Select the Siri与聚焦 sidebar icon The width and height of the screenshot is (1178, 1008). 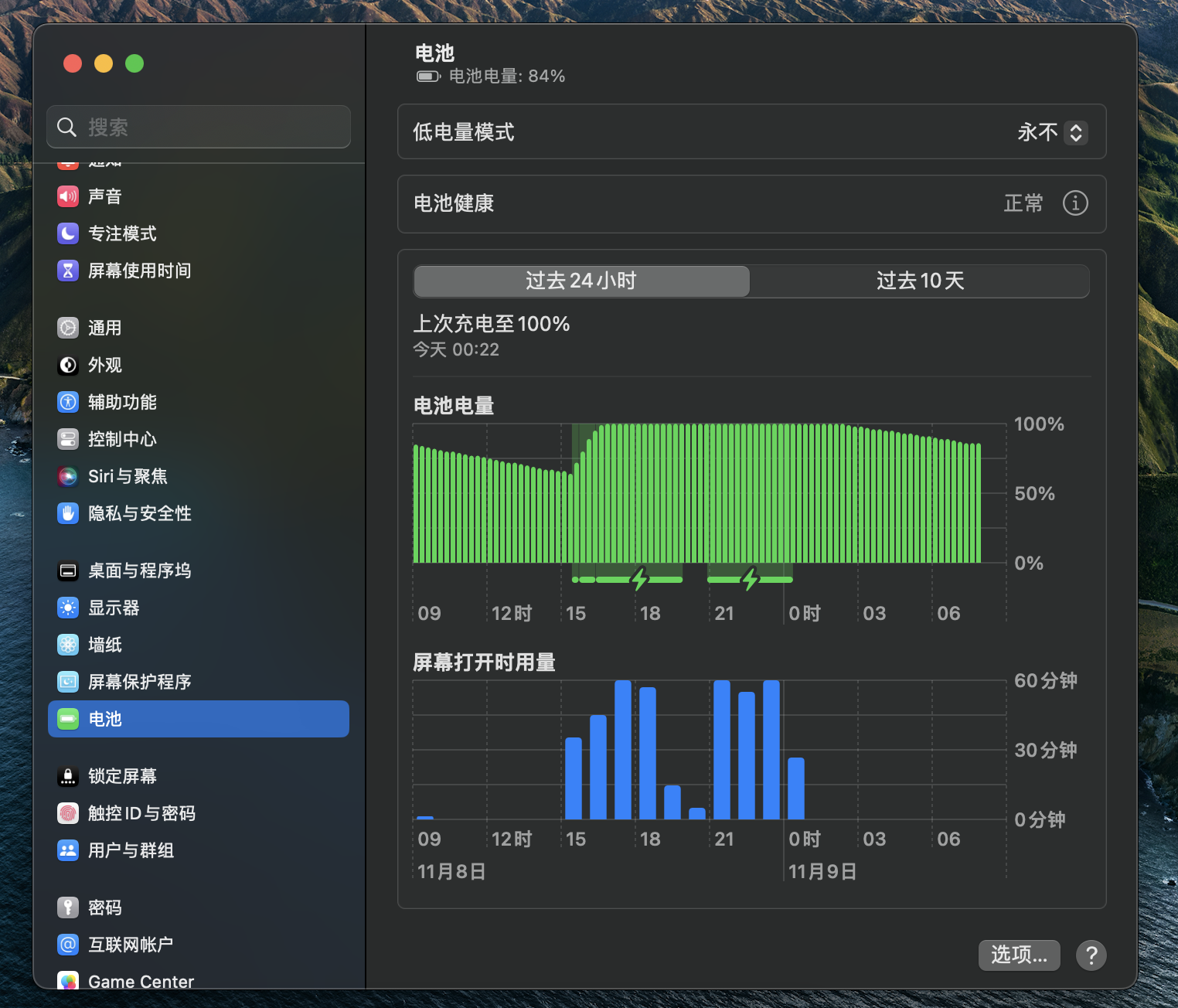pos(68,476)
